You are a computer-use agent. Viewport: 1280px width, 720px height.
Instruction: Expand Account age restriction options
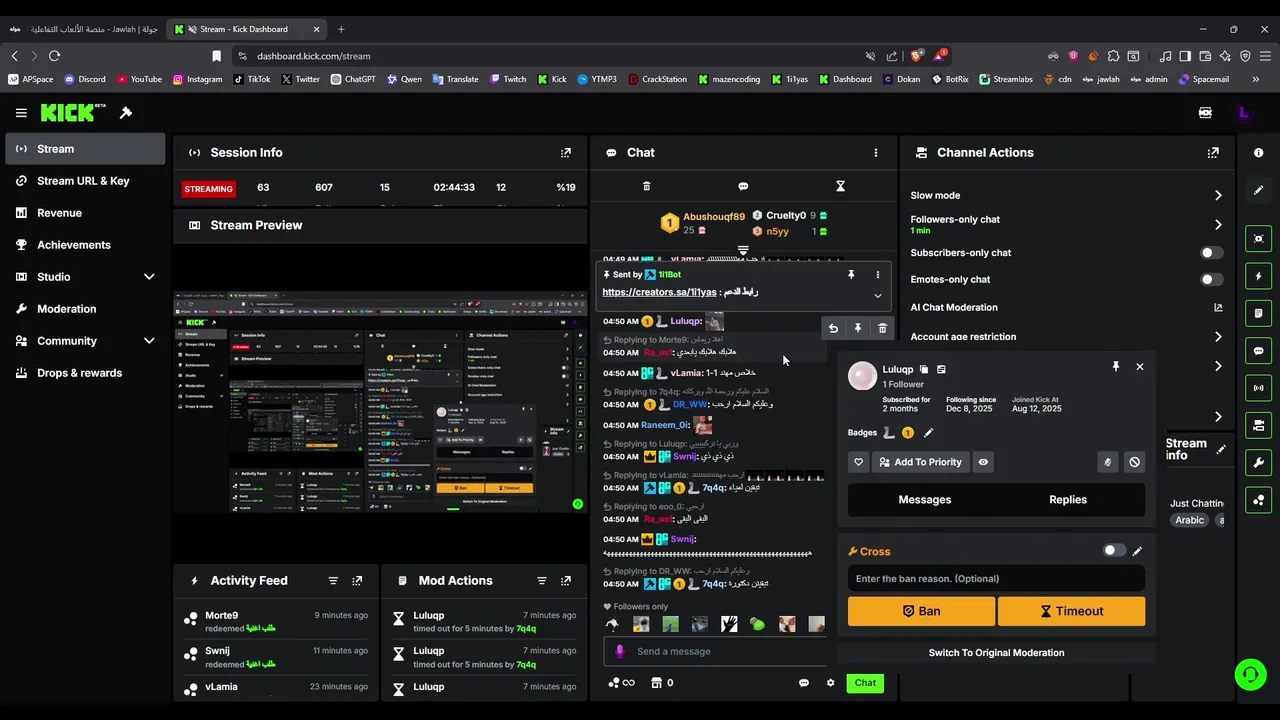tap(1218, 337)
